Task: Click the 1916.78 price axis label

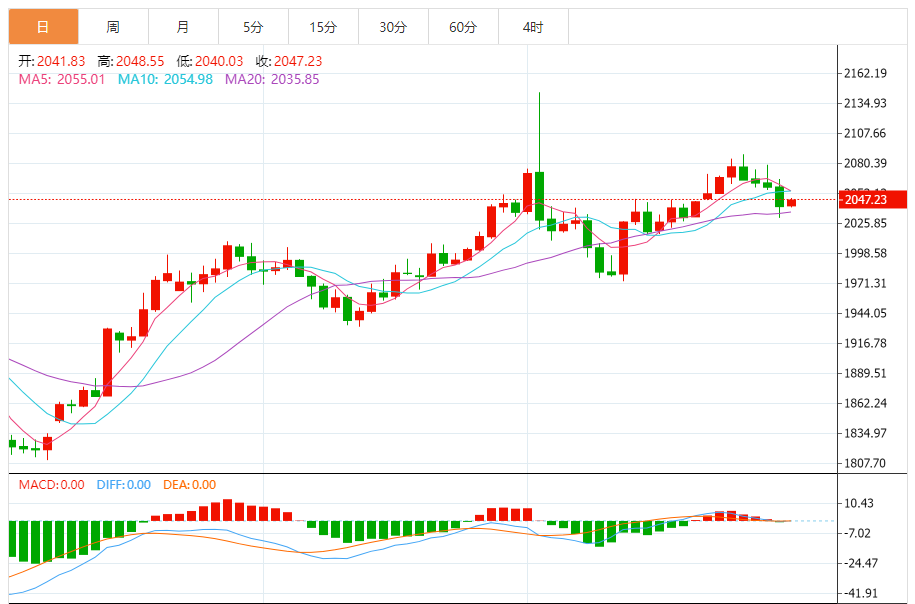Action: click(x=865, y=343)
